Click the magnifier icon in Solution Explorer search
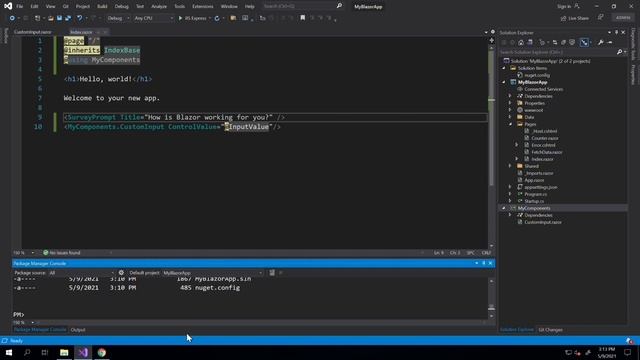Screen dimensions: 640x360 620,52
